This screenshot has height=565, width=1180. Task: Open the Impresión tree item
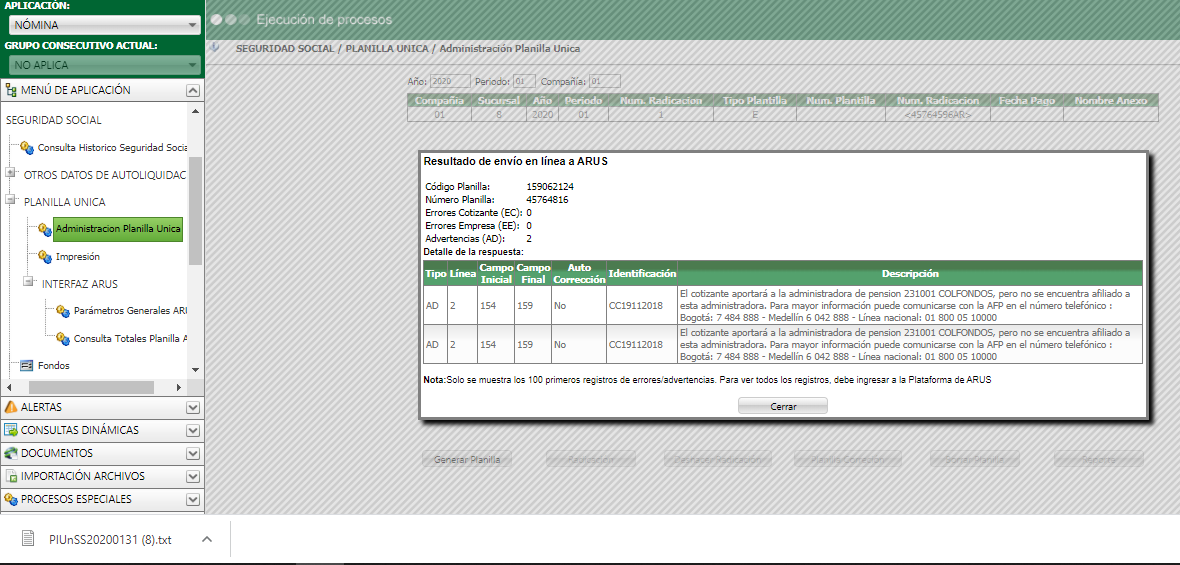(78, 257)
